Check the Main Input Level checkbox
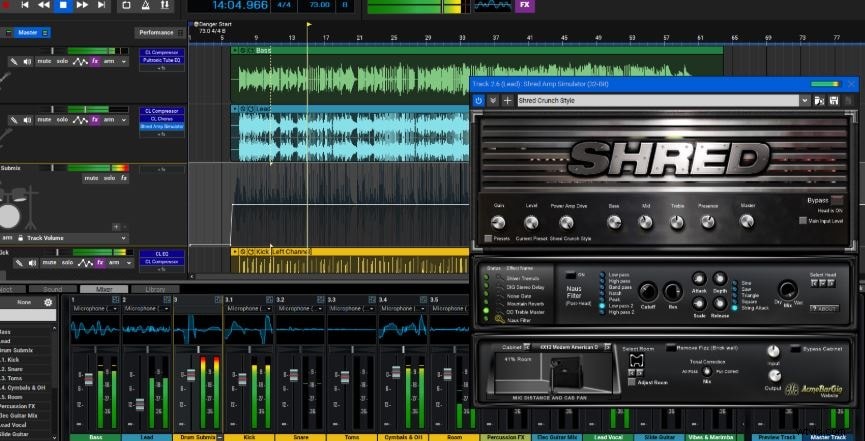 (x=803, y=221)
